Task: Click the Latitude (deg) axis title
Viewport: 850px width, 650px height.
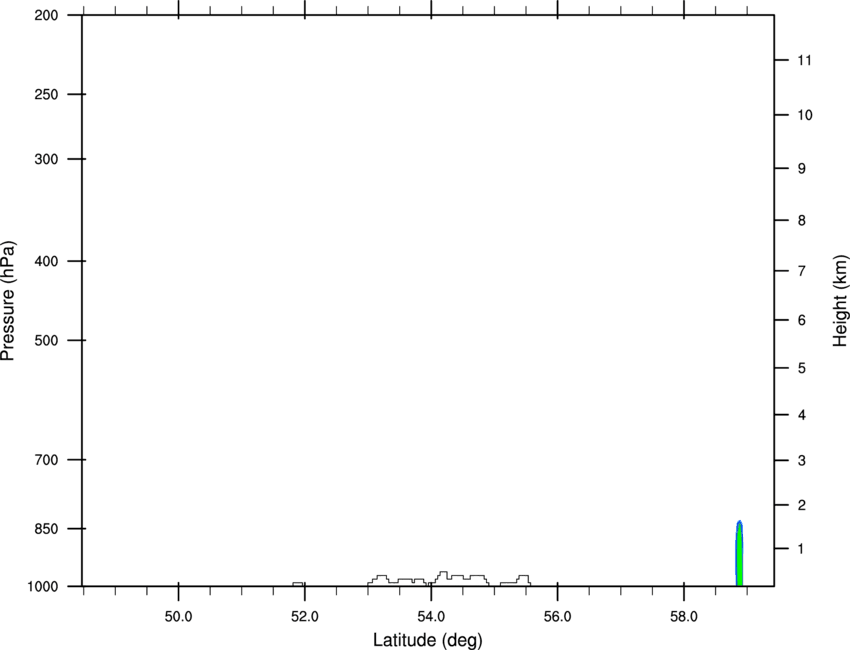Action: point(427,640)
